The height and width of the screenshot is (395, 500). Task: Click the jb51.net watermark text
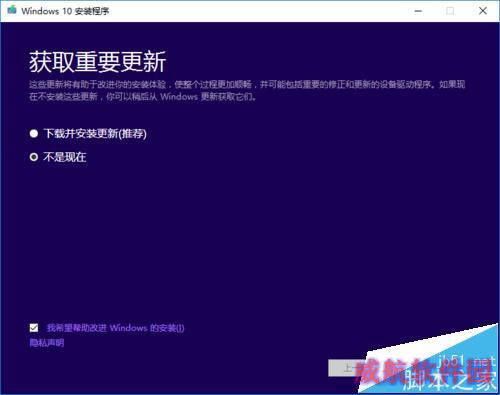pos(466,361)
